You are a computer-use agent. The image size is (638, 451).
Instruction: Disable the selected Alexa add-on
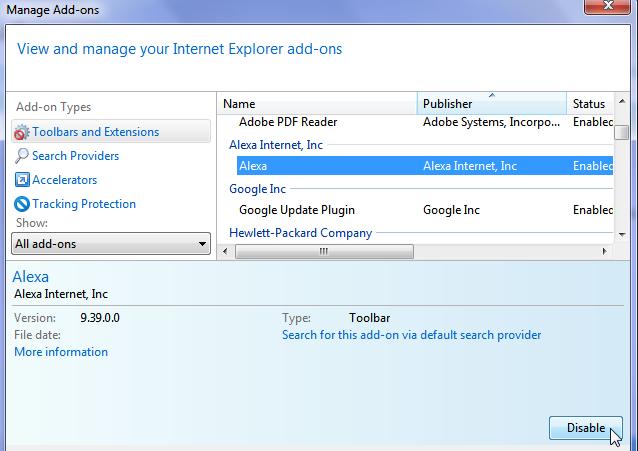[x=586, y=428]
